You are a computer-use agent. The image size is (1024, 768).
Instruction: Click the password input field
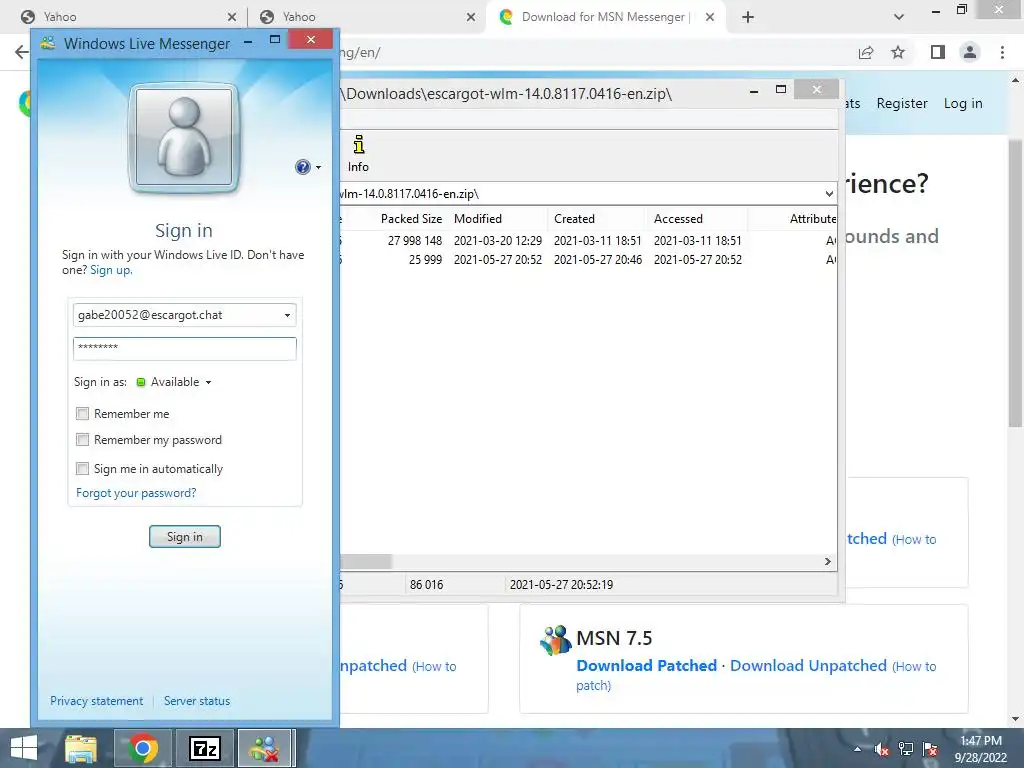(x=185, y=348)
